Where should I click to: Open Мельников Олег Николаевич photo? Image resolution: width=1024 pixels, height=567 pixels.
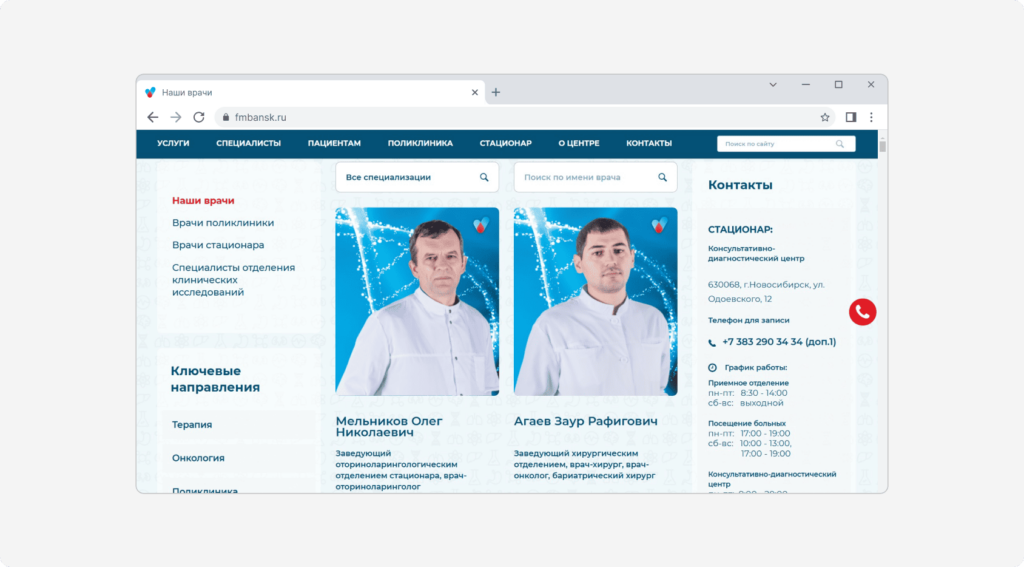(x=417, y=302)
